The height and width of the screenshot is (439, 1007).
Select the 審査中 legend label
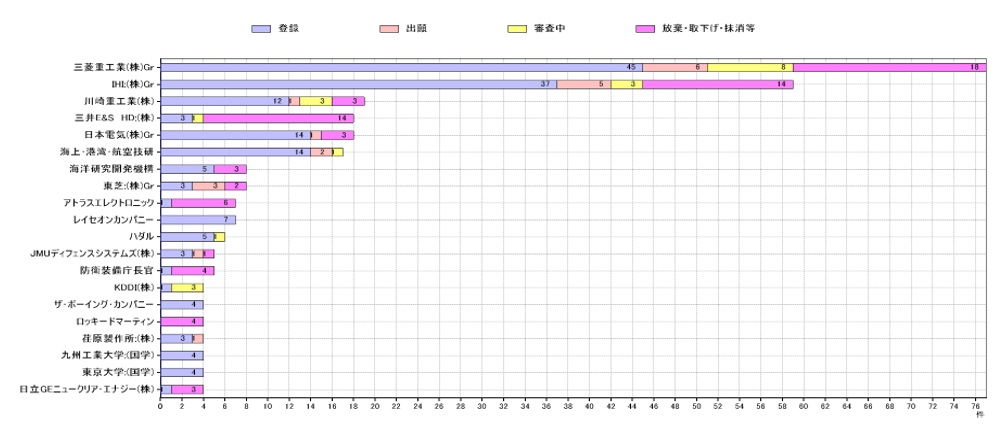pos(550,29)
